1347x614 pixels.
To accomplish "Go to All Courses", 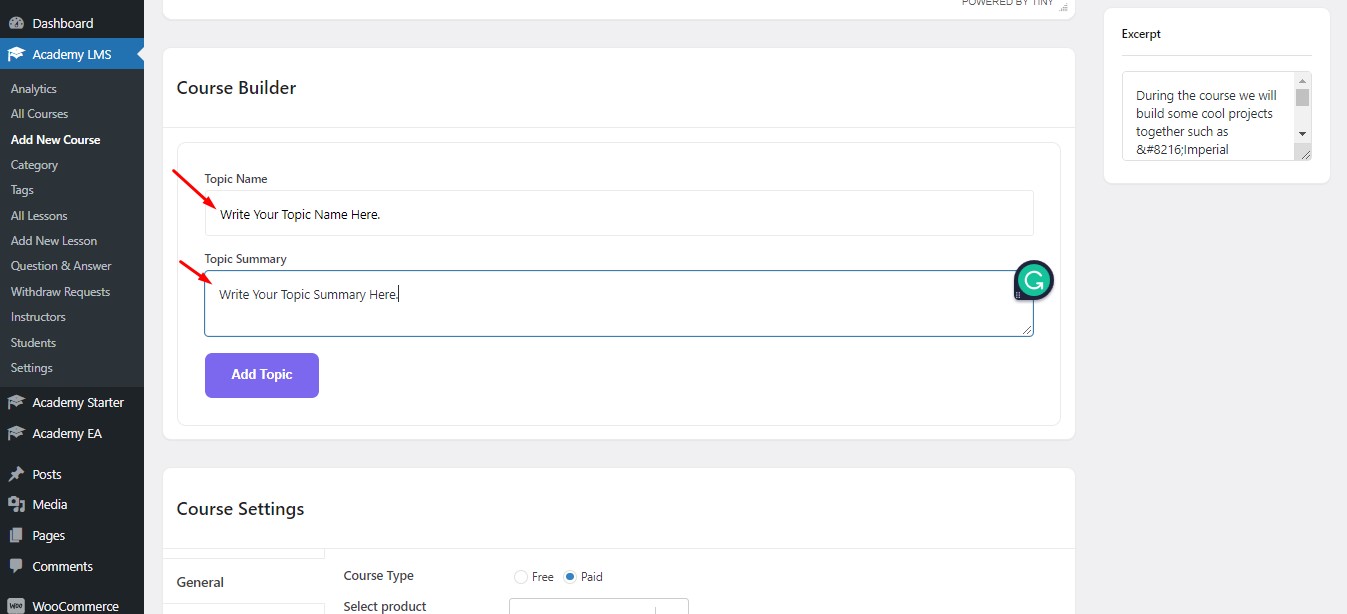I will coord(39,114).
